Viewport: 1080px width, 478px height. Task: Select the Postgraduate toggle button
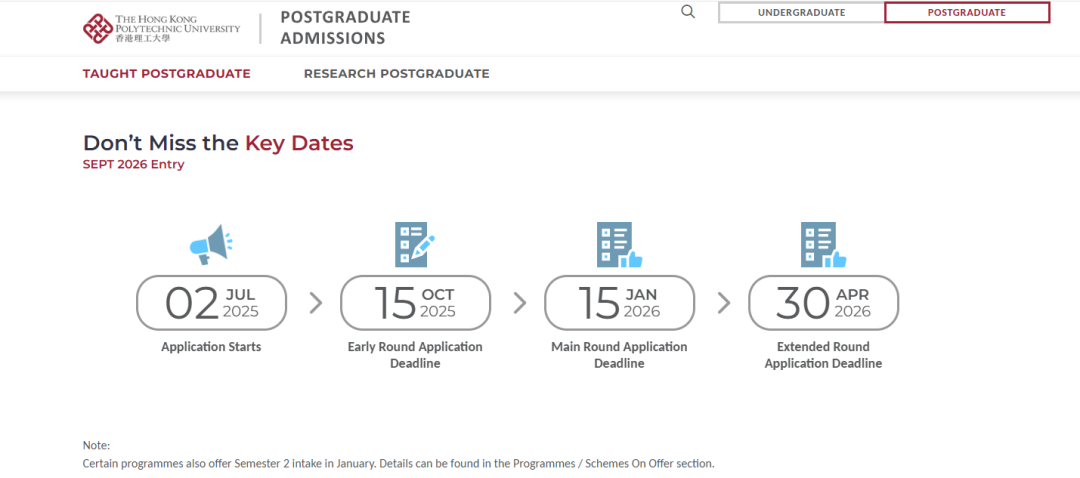(967, 12)
